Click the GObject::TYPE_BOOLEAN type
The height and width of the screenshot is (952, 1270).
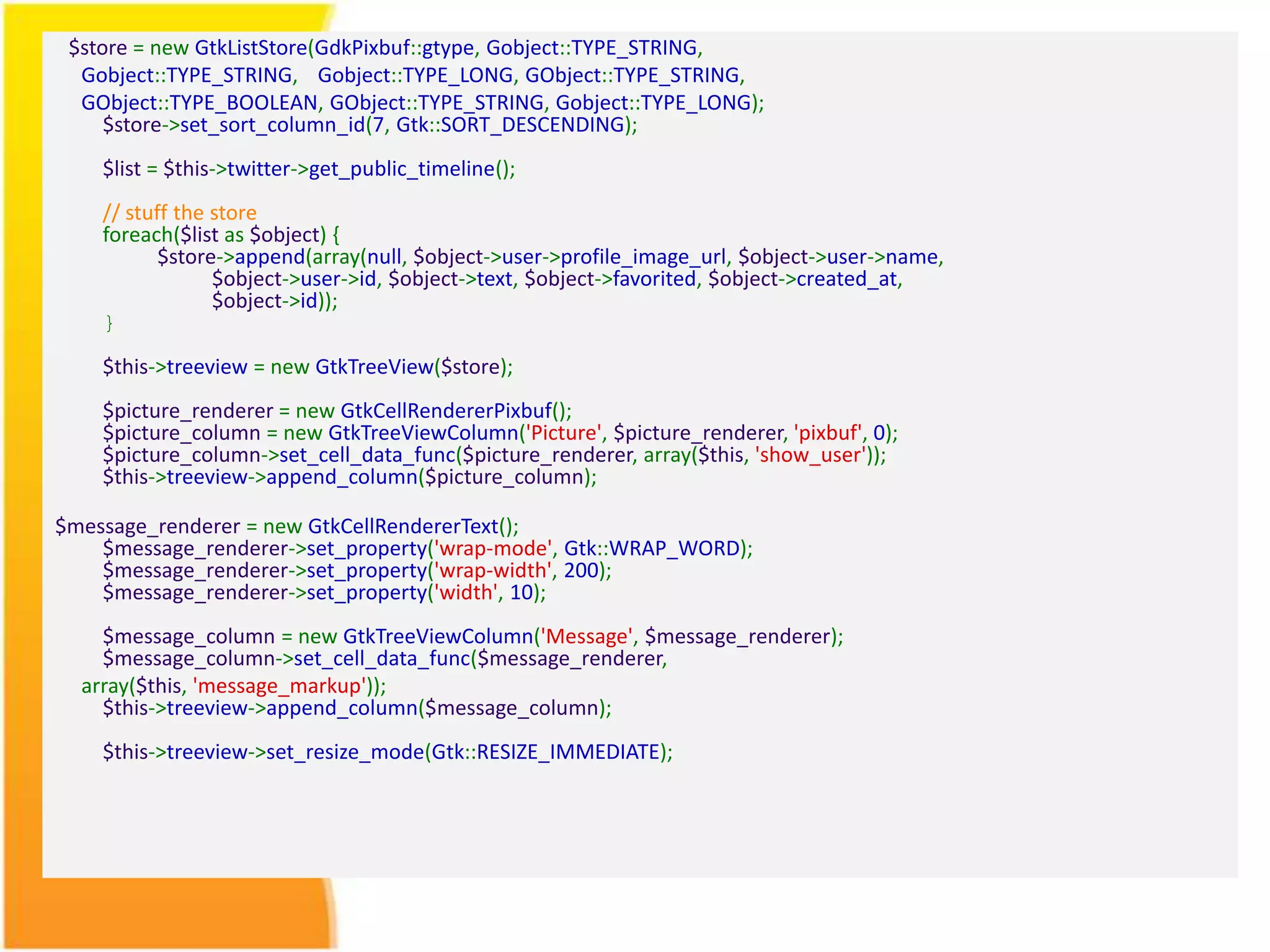[x=199, y=103]
